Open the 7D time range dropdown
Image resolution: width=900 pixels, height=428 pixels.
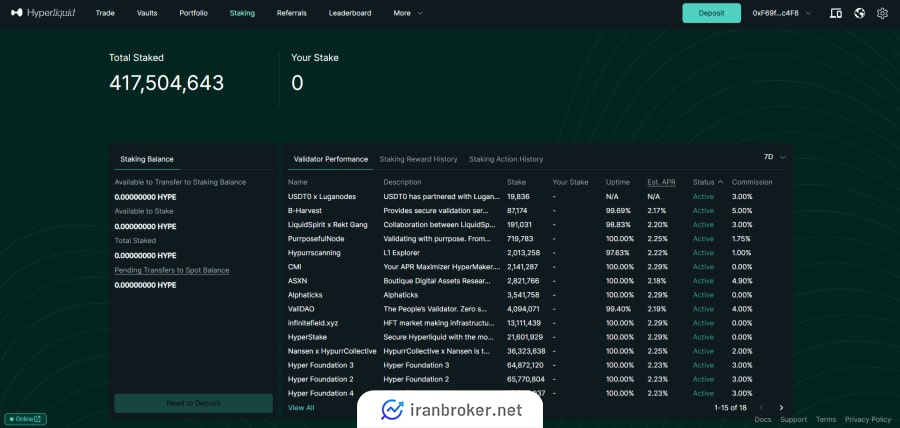click(x=774, y=157)
